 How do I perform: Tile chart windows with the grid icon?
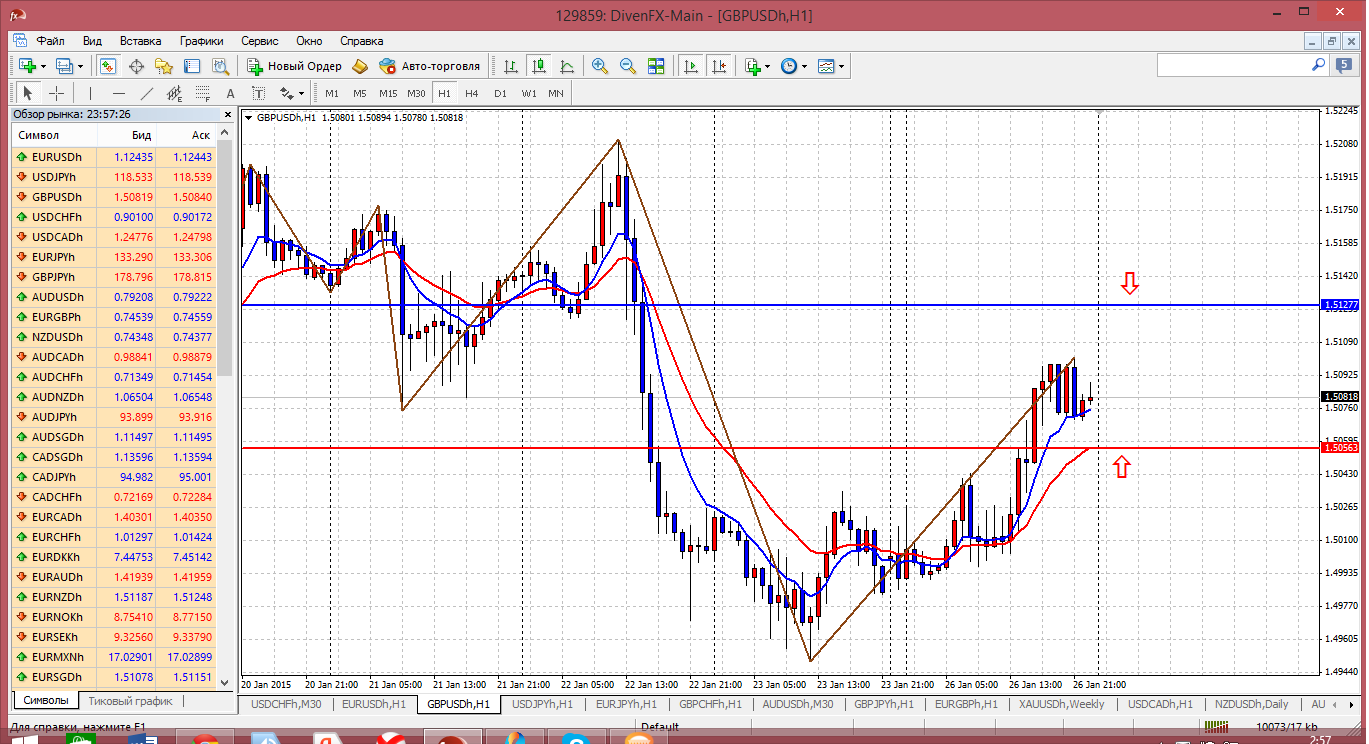(x=656, y=66)
